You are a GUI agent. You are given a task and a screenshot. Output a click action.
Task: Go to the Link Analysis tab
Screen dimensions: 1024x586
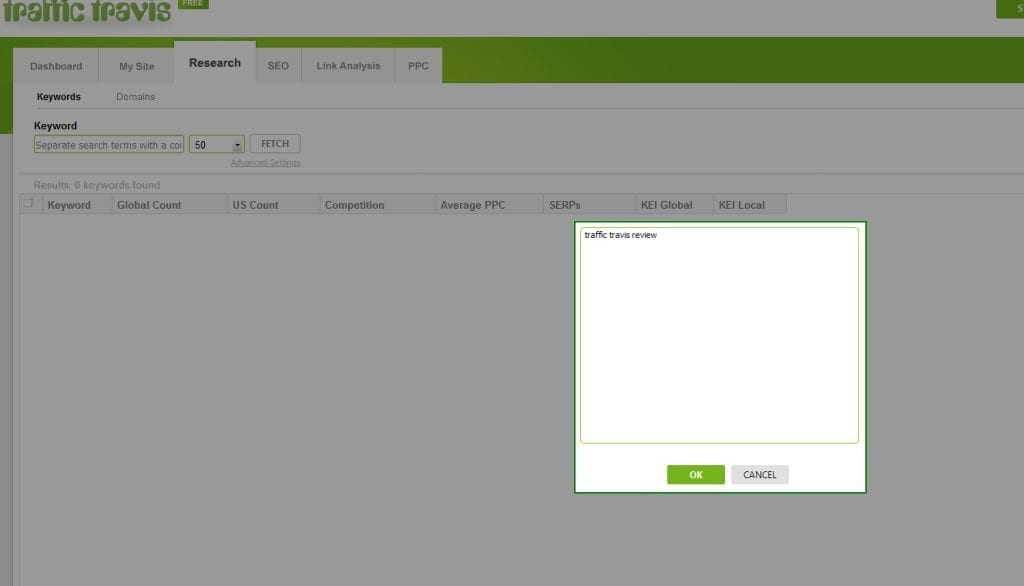point(348,66)
